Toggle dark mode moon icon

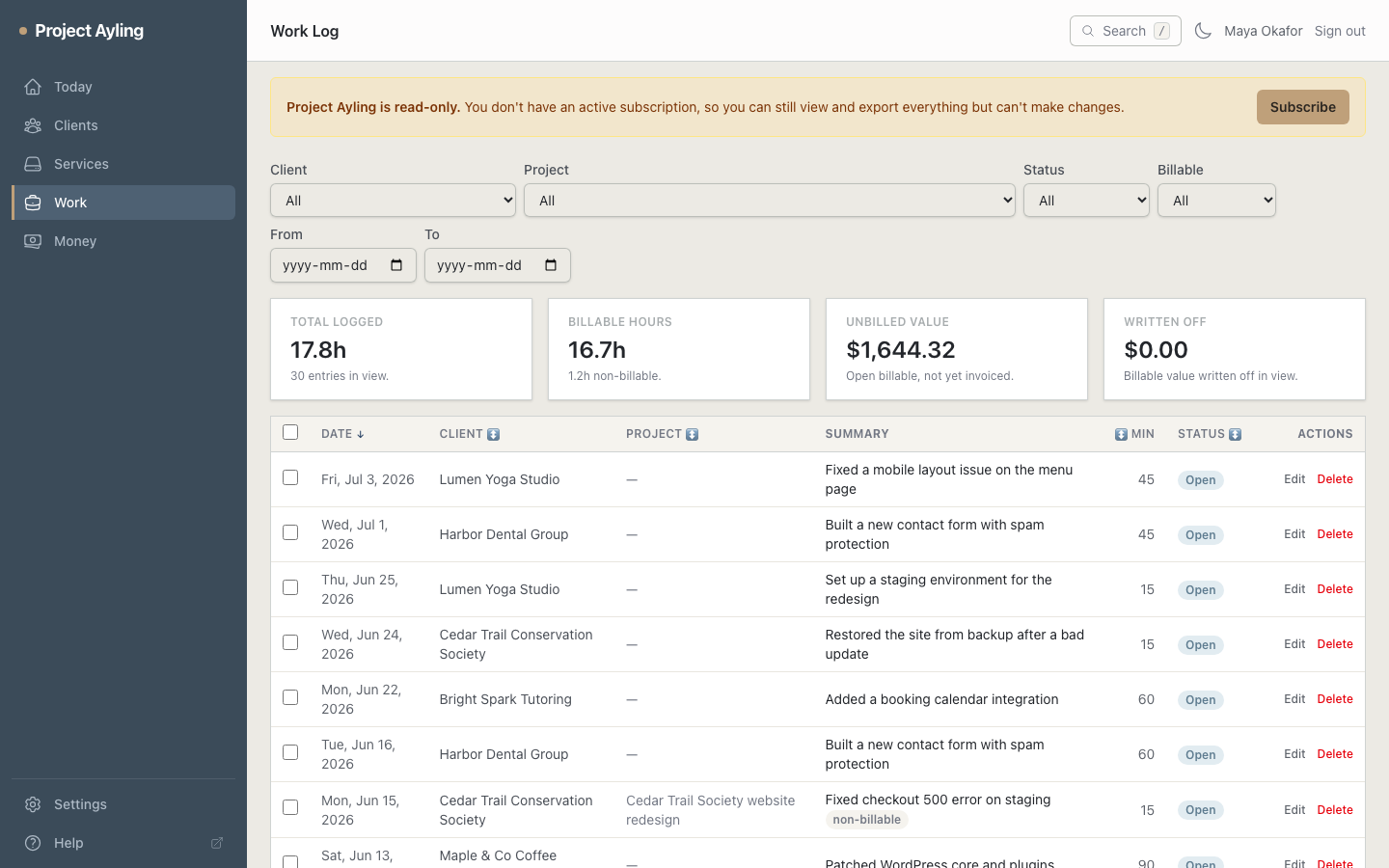pyautogui.click(x=1203, y=31)
